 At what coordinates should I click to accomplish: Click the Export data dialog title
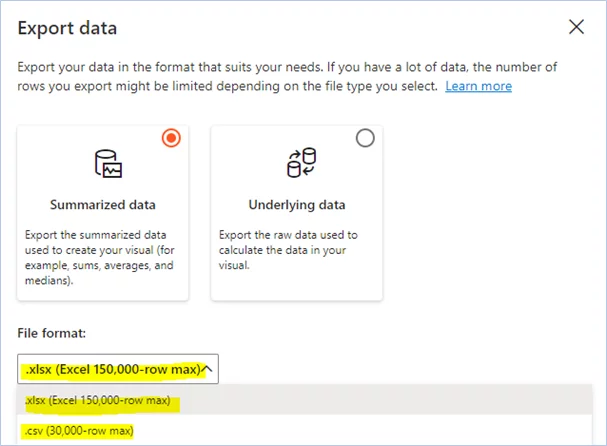(x=67, y=28)
